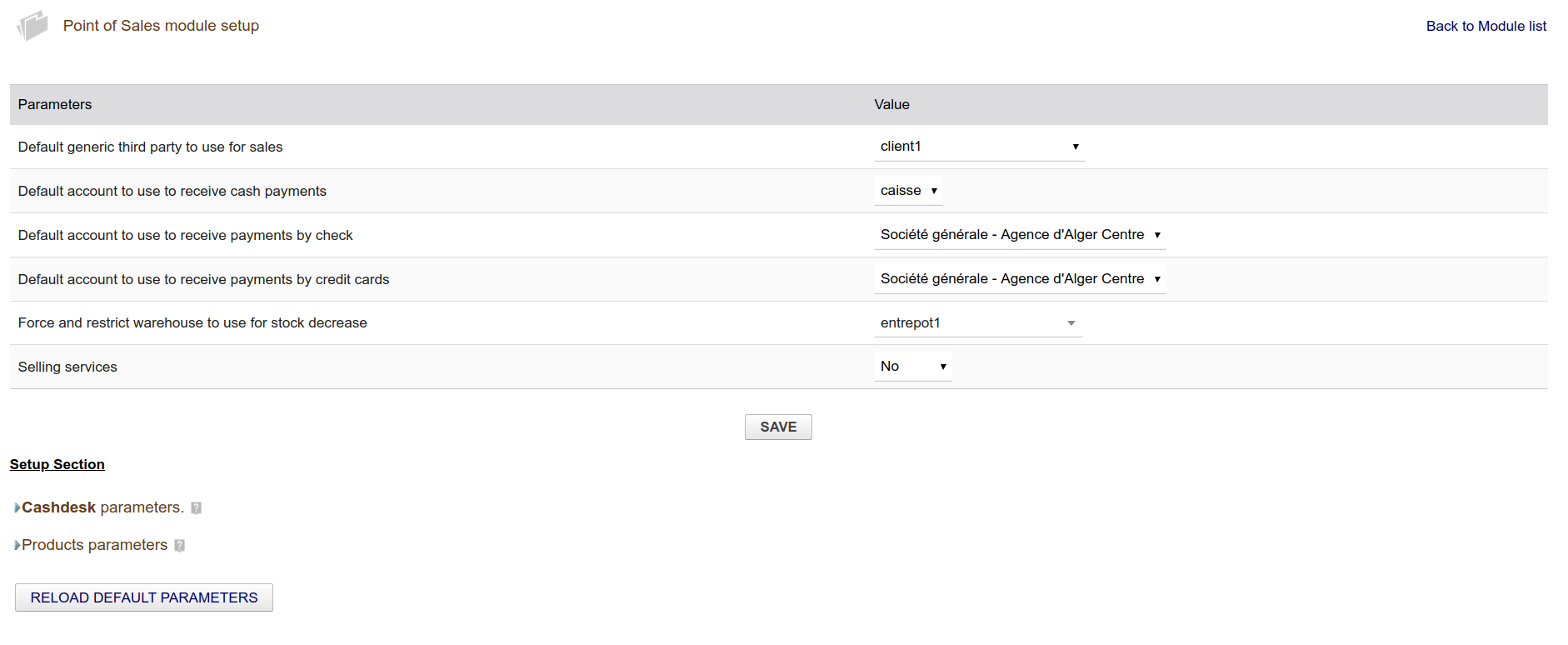Open the Selling services No dropdown
Viewport: 1568px width, 645px height.
912,367
